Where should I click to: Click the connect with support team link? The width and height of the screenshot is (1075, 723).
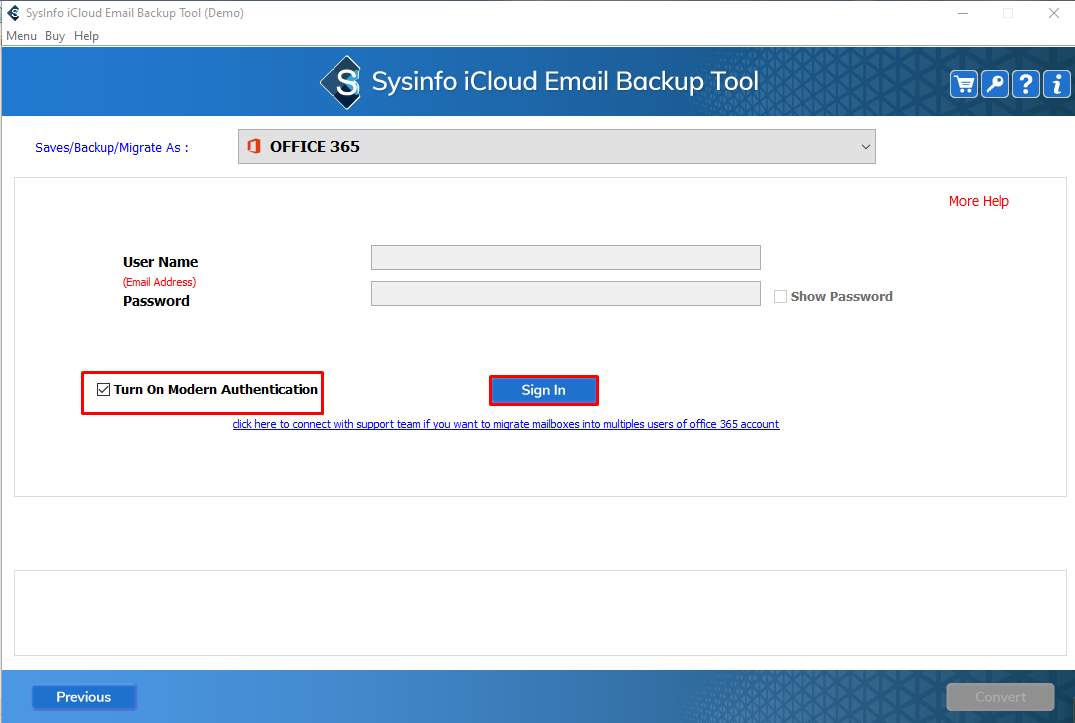coord(505,424)
